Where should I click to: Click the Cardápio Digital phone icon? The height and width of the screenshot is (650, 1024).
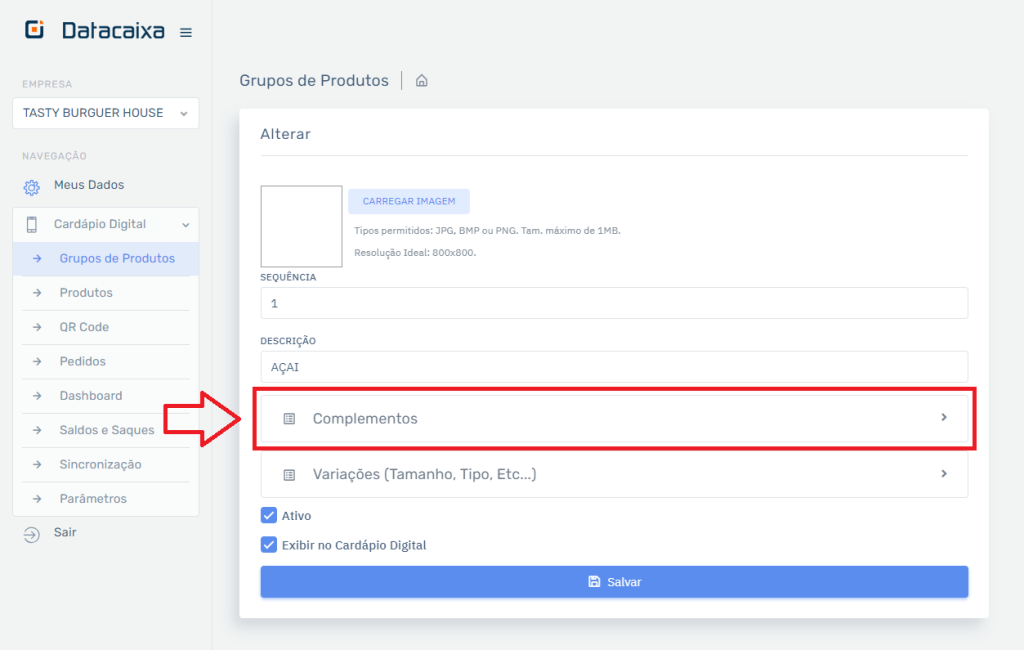(x=32, y=225)
